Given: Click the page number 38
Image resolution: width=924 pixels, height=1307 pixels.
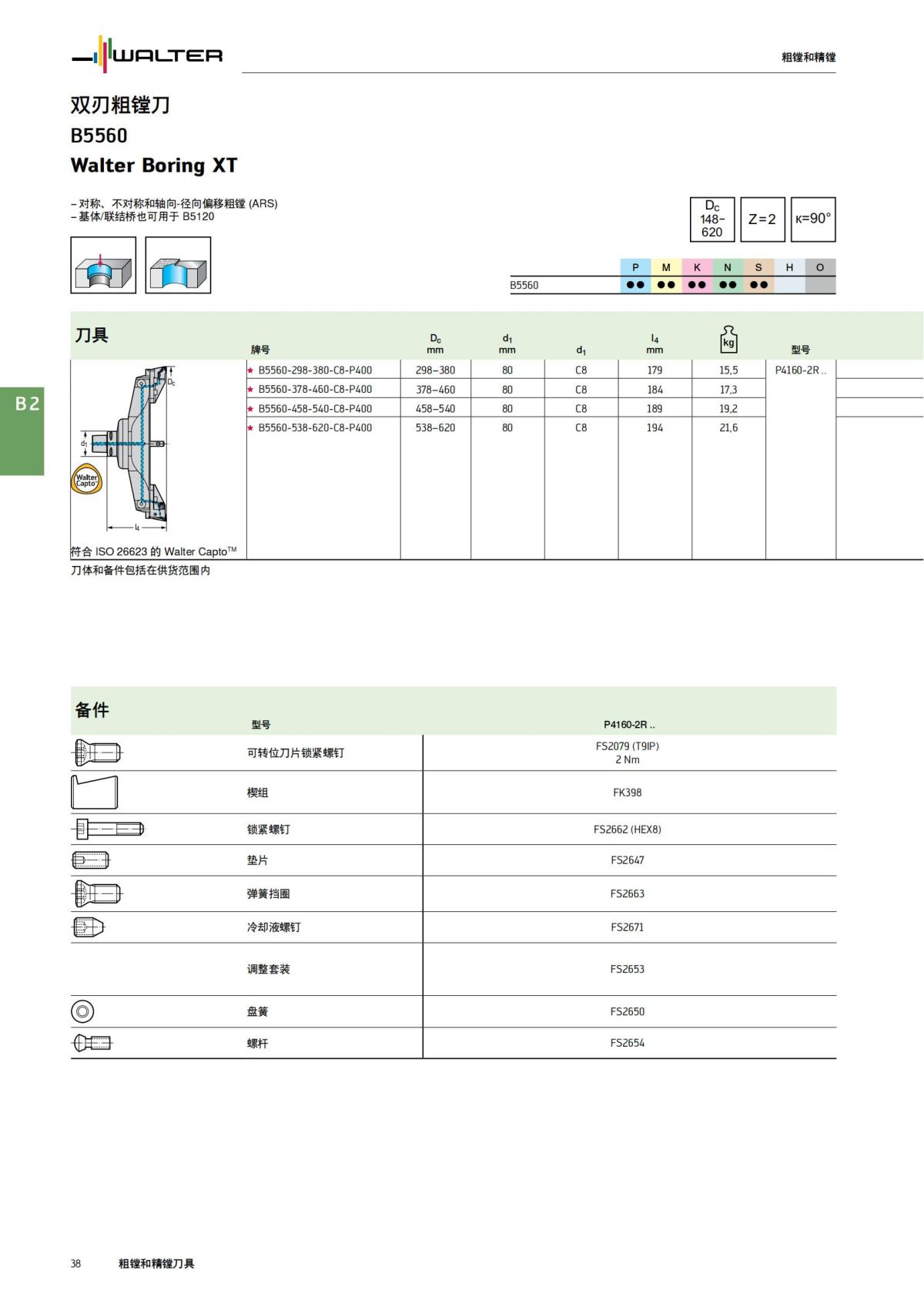Looking at the screenshot, I should [75, 1264].
